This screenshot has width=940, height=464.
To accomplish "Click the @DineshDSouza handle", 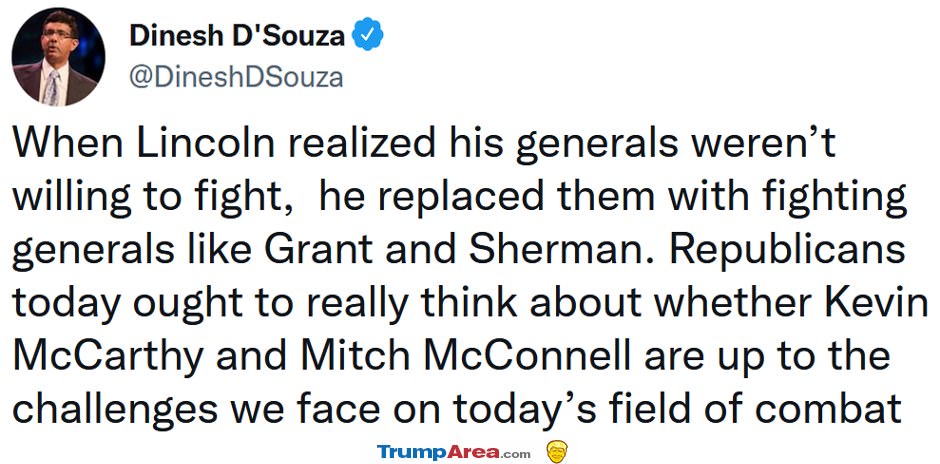I will [236, 78].
